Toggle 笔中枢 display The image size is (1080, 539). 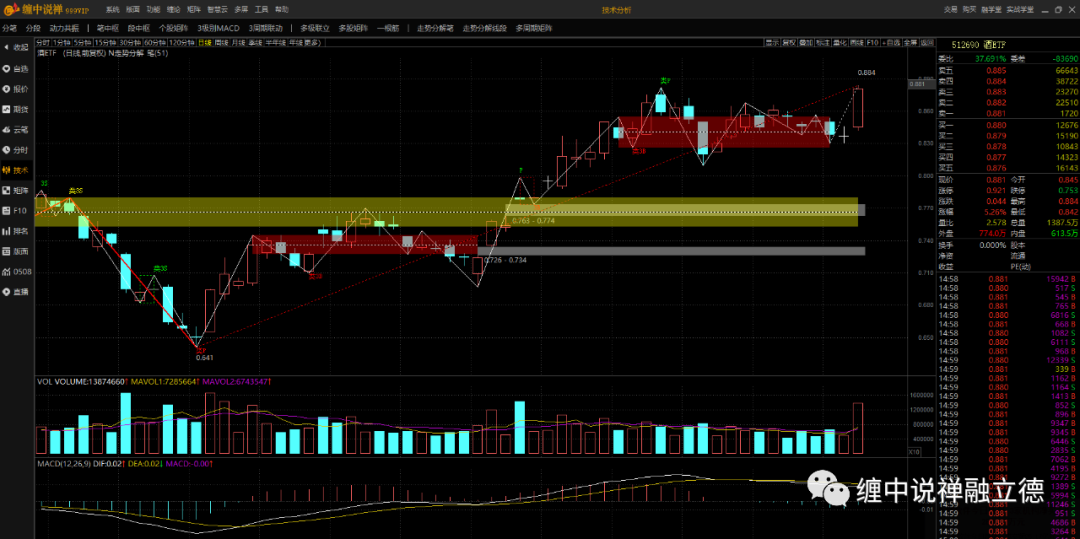(x=107, y=28)
